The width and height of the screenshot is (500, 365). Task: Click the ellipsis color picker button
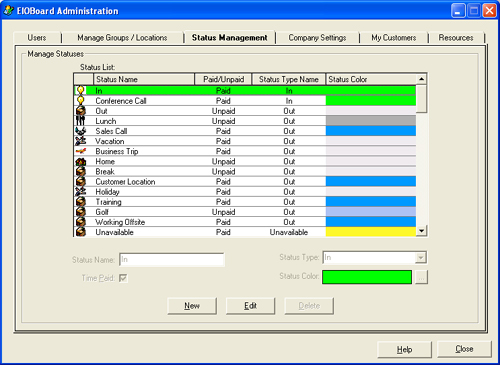421,277
